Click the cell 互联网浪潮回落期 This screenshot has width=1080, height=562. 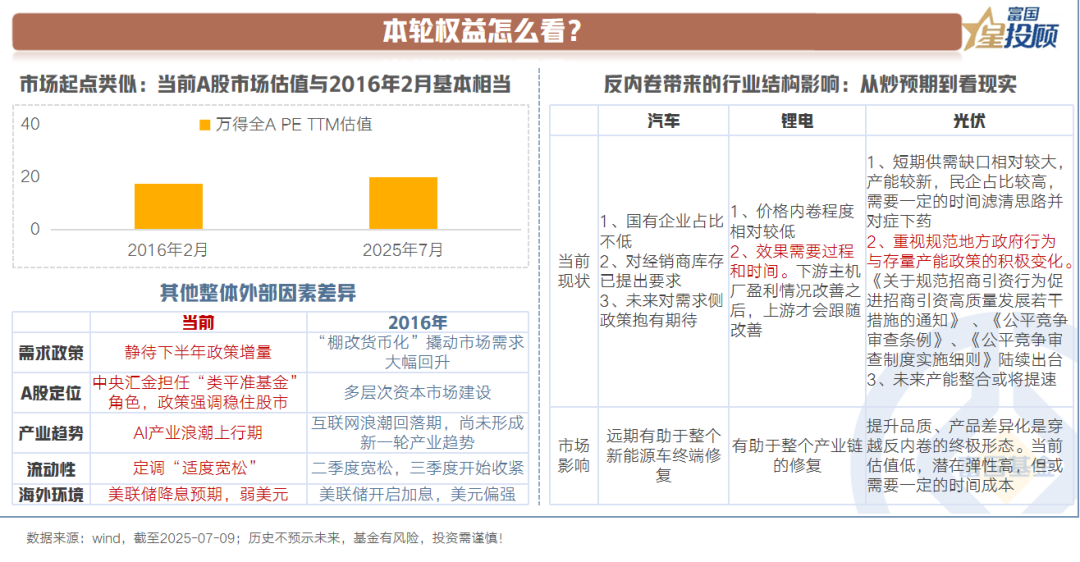tap(417, 433)
